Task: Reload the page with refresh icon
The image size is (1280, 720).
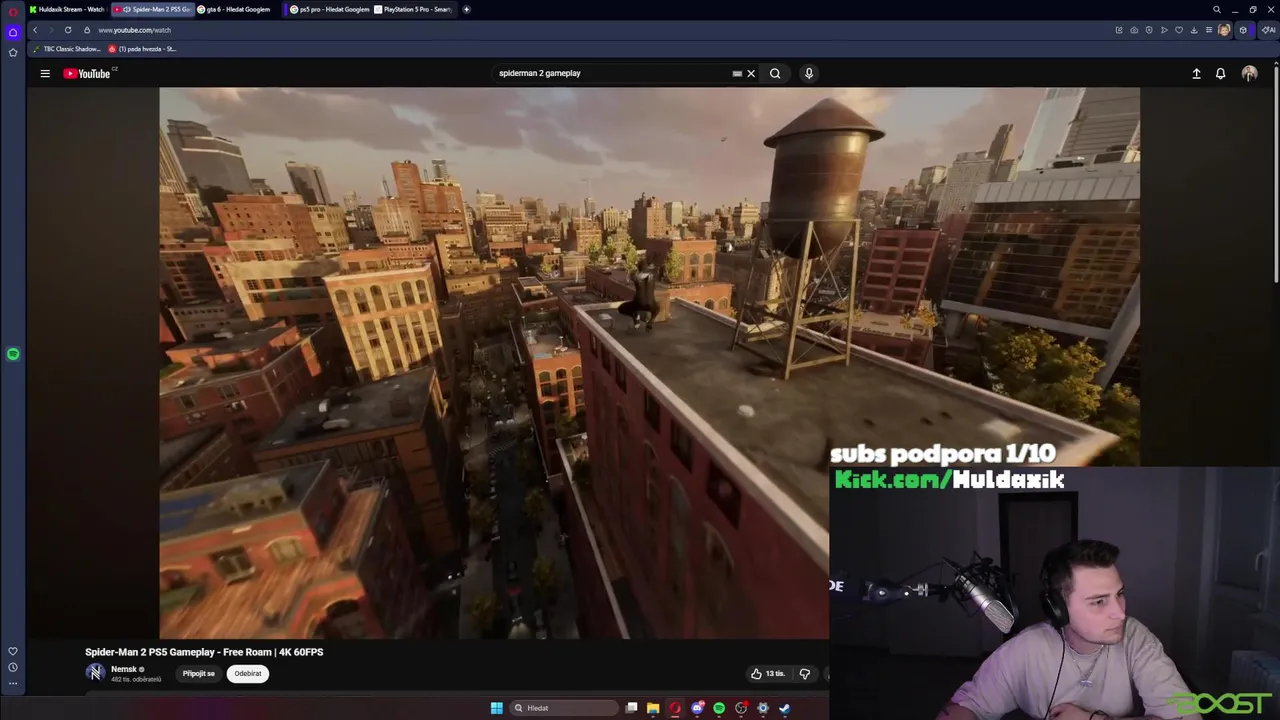Action: click(68, 30)
